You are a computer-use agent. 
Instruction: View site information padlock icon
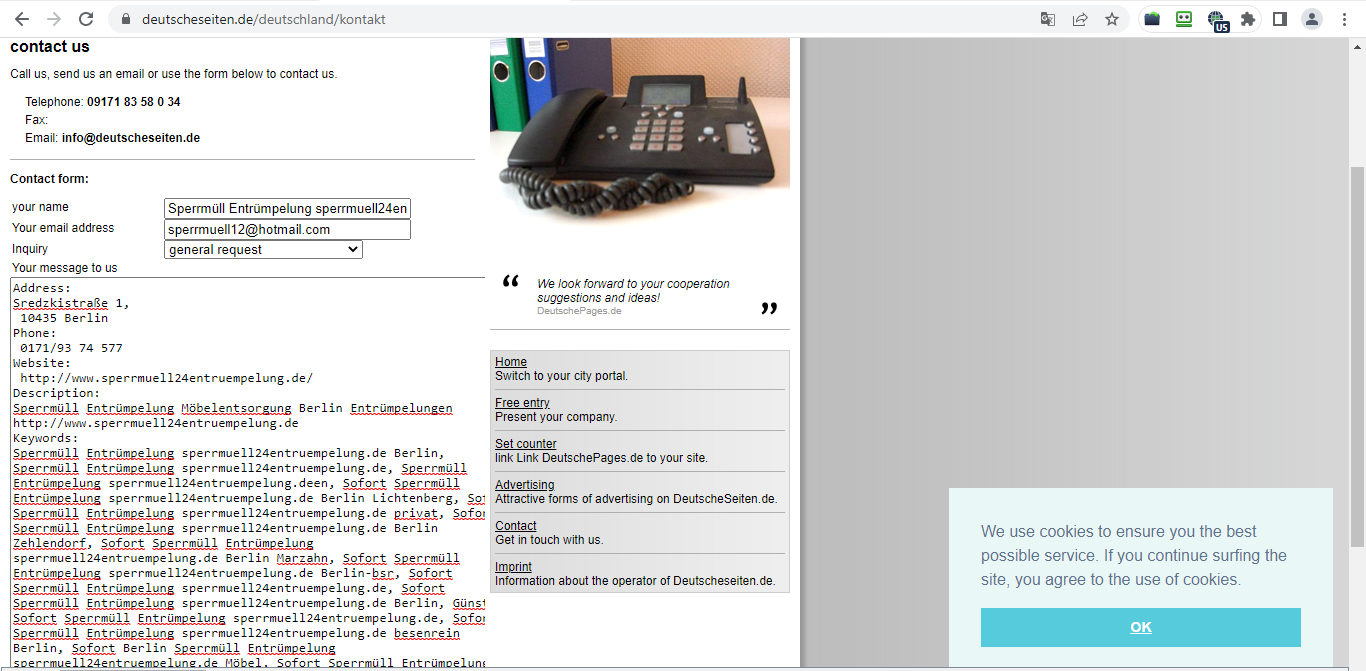(x=125, y=19)
